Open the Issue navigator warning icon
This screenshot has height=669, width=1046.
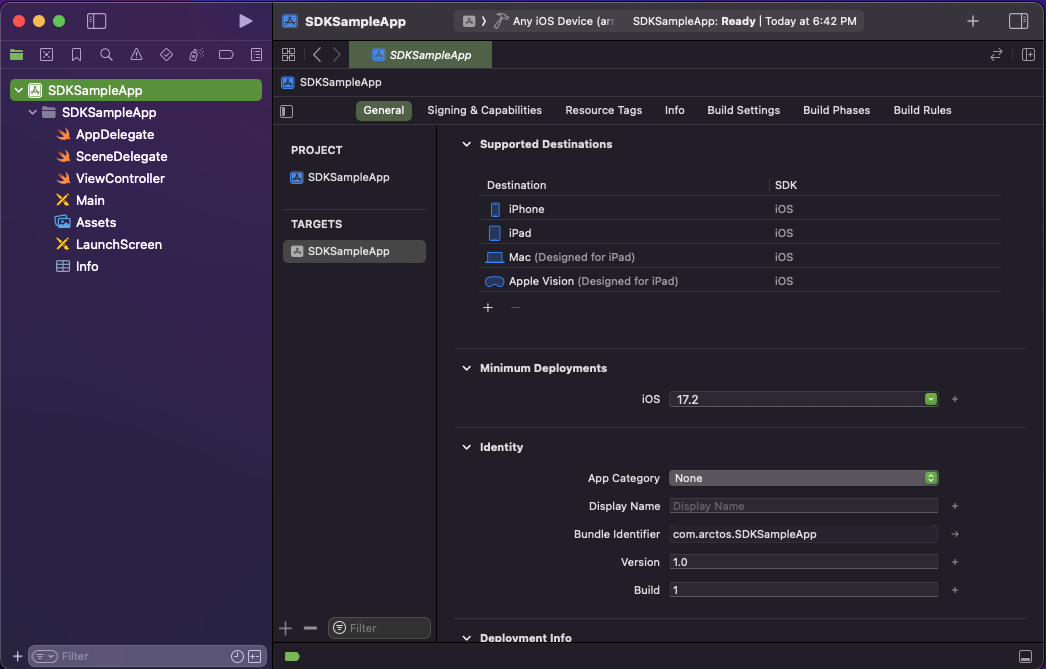tap(136, 55)
